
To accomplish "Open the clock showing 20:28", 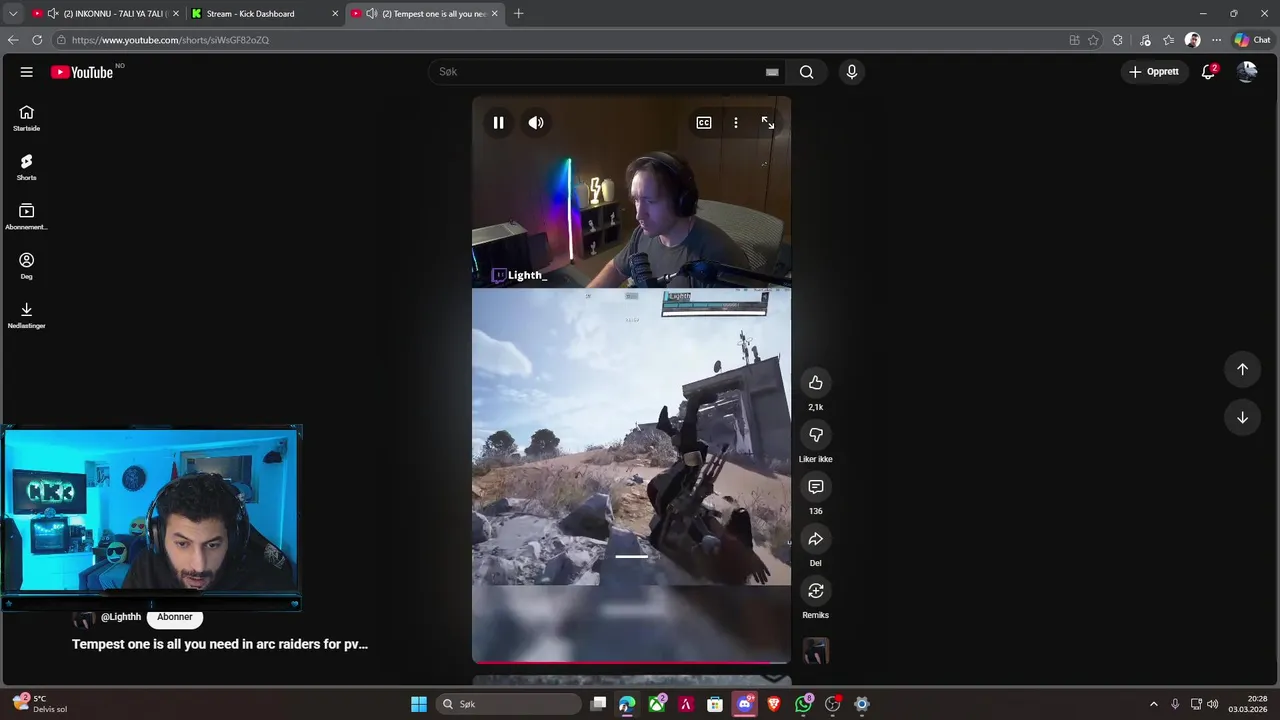I will click(x=1249, y=704).
